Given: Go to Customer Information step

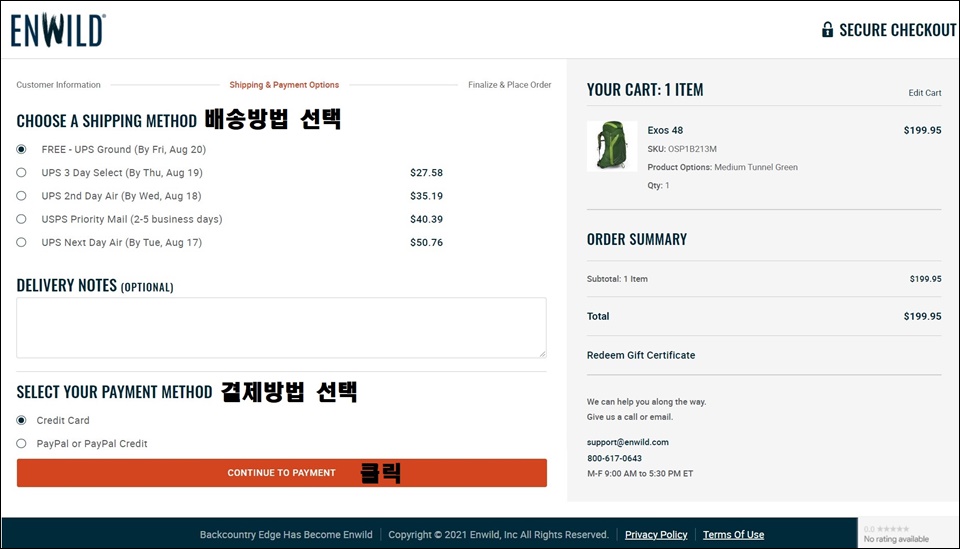Looking at the screenshot, I should point(58,85).
